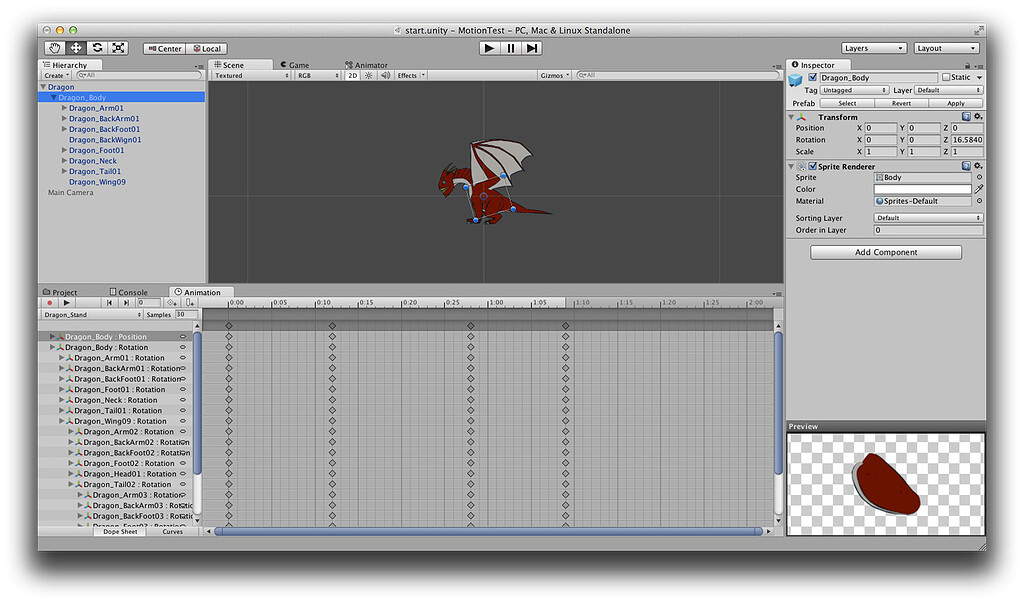Click the record button in the Animation panel
The width and height of the screenshot is (1024, 602).
point(49,303)
